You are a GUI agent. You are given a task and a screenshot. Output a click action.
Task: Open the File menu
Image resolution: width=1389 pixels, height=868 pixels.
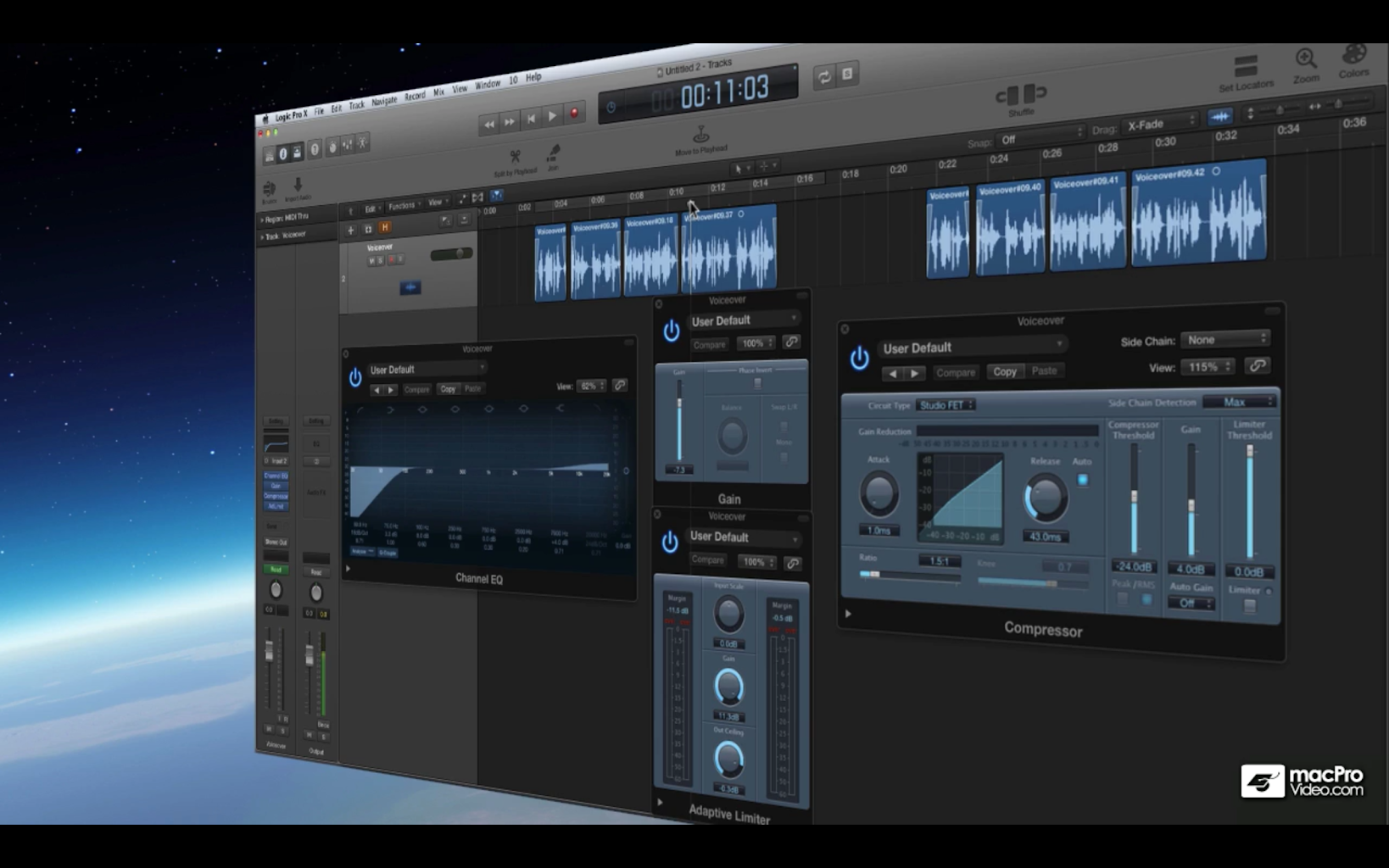coord(319,111)
